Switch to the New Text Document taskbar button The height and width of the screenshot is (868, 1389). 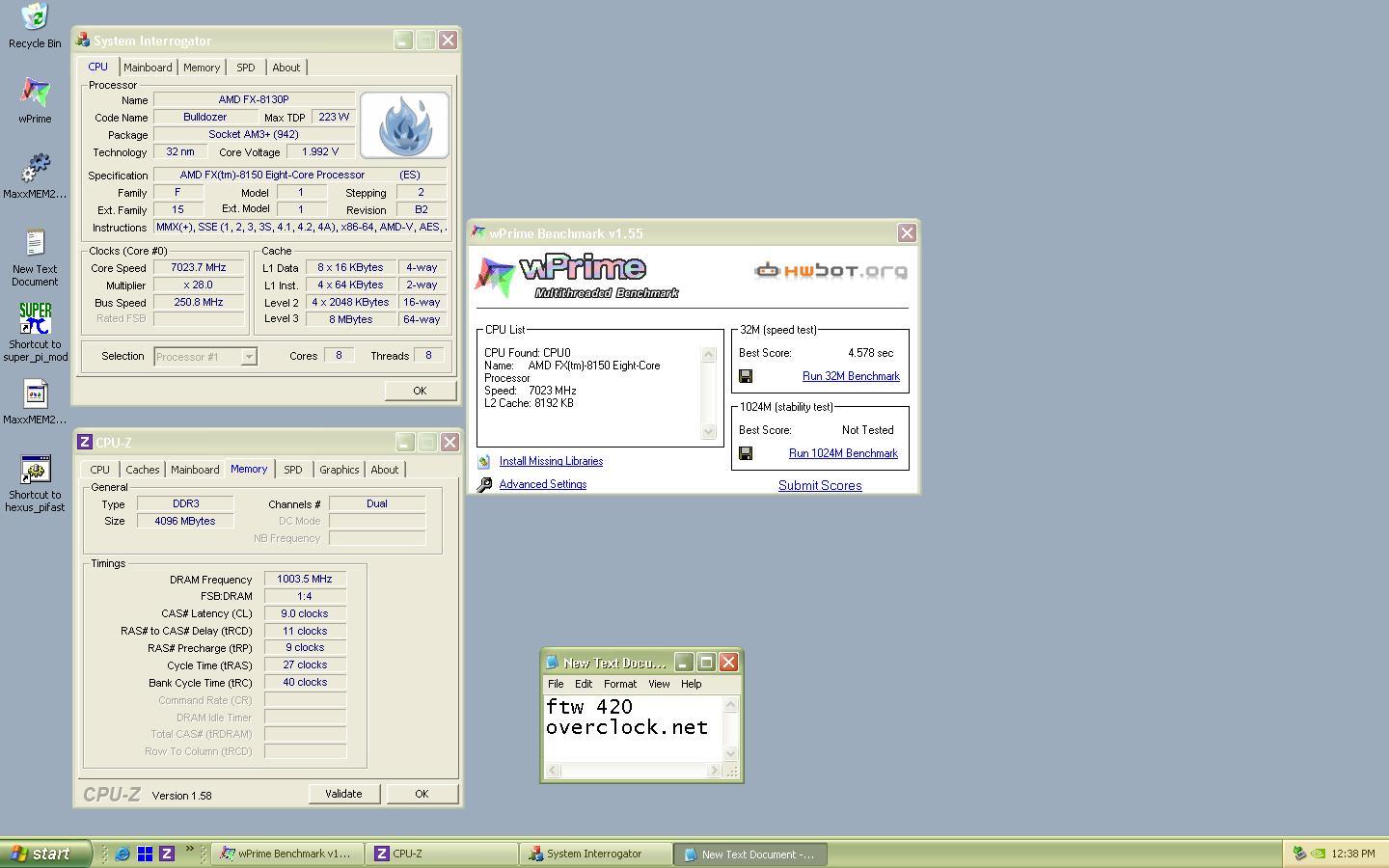(750, 854)
